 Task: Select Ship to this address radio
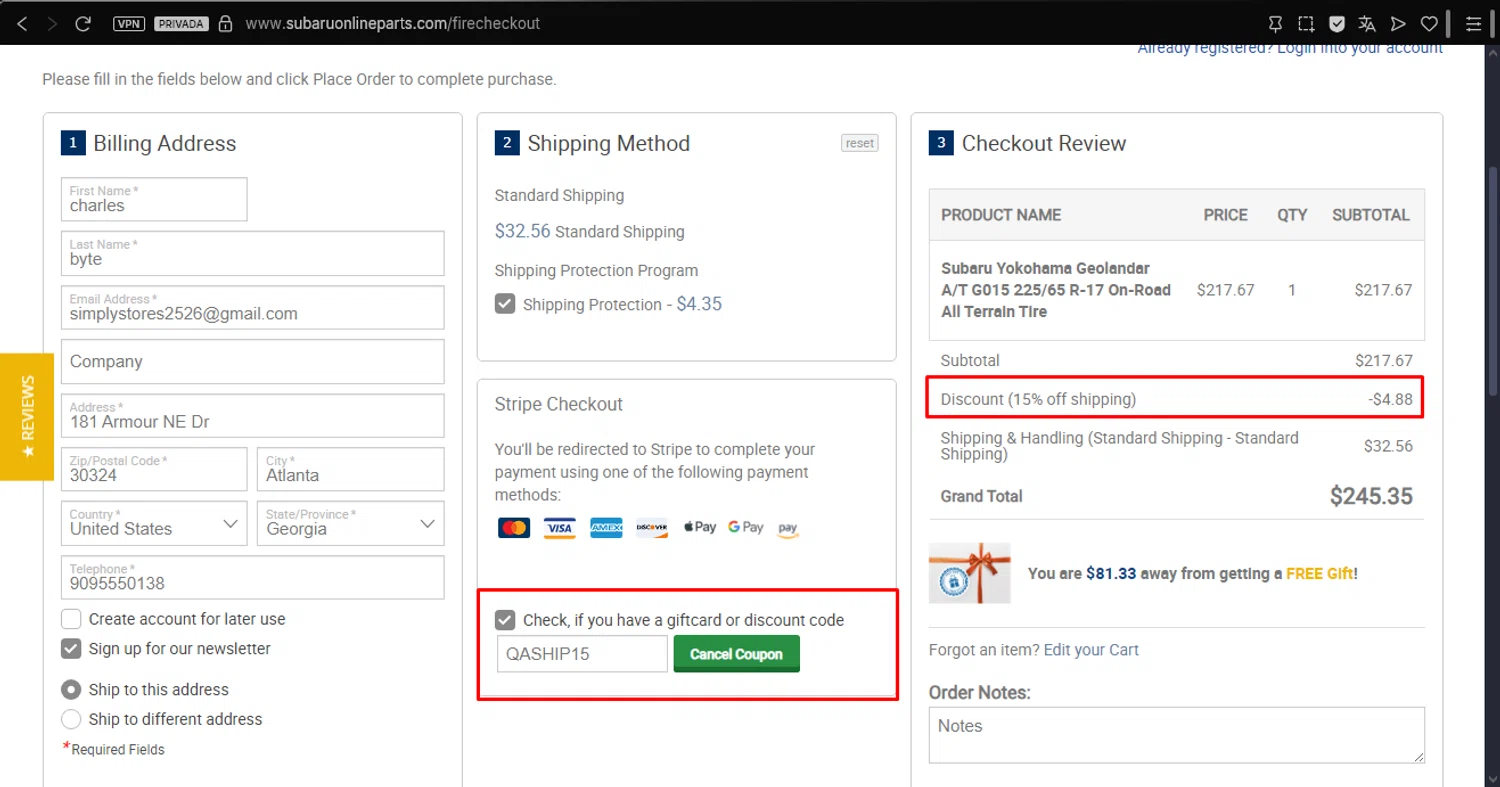coord(71,689)
